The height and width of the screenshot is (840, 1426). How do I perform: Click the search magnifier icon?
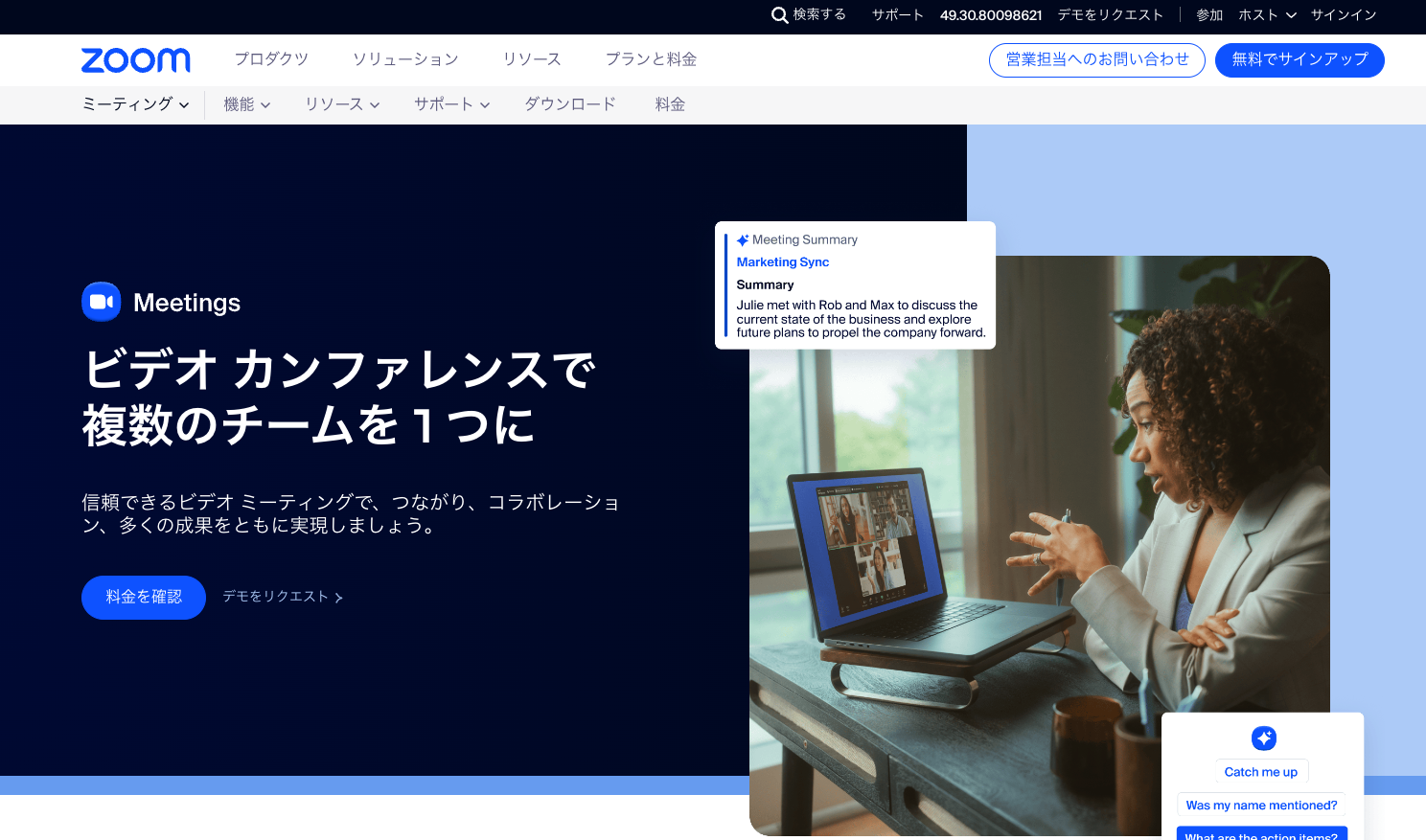point(779,15)
